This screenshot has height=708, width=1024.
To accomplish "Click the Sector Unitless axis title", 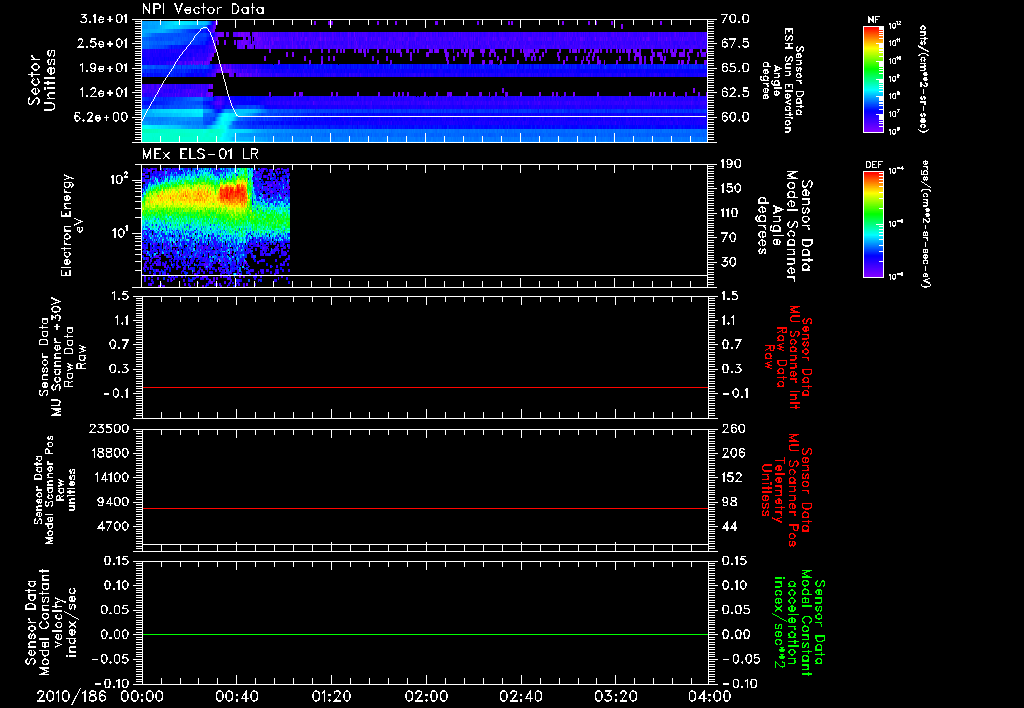I will pyautogui.click(x=42, y=80).
